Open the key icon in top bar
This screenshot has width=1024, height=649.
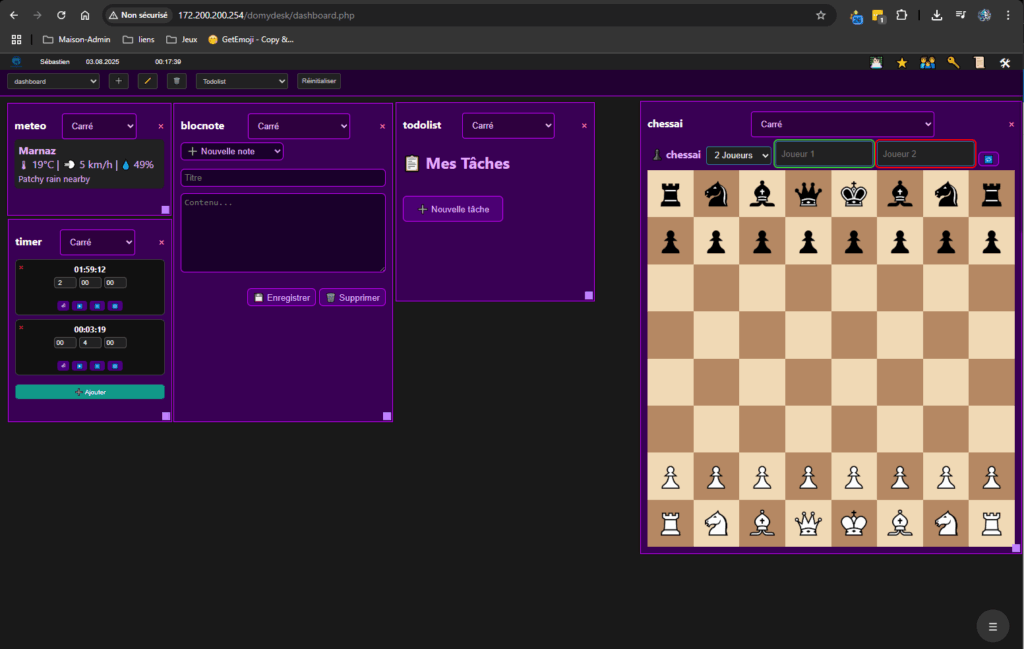point(953,63)
